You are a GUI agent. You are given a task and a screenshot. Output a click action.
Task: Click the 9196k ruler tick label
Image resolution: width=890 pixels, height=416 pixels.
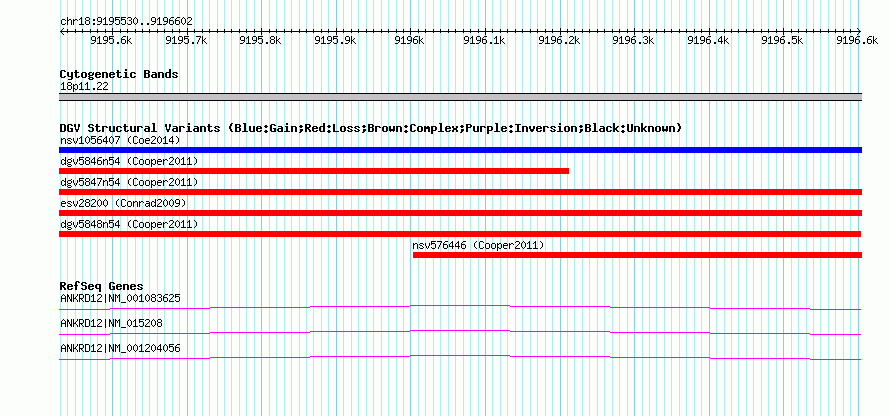410,40
